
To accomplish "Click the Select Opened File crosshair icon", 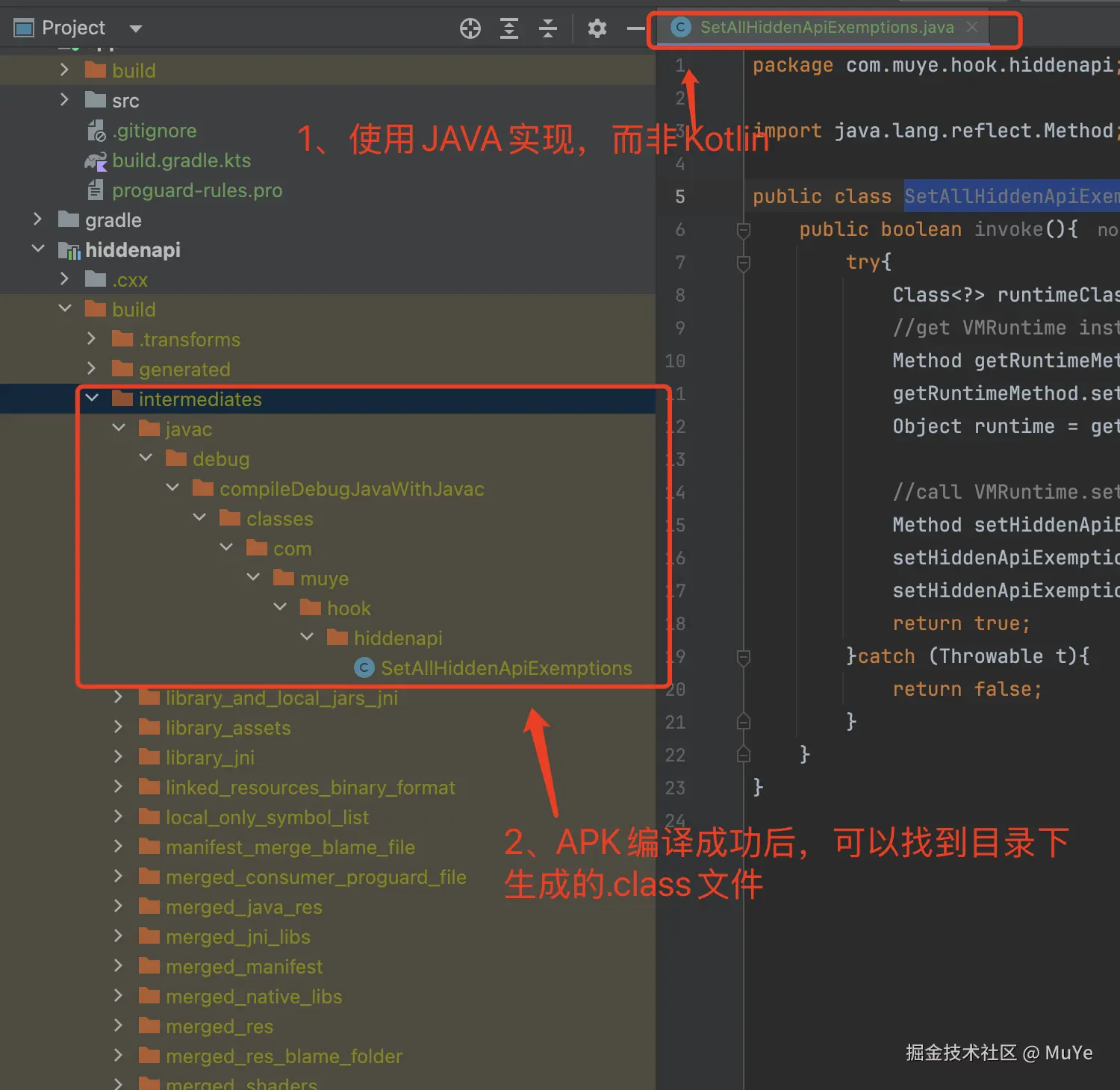I will [470, 28].
